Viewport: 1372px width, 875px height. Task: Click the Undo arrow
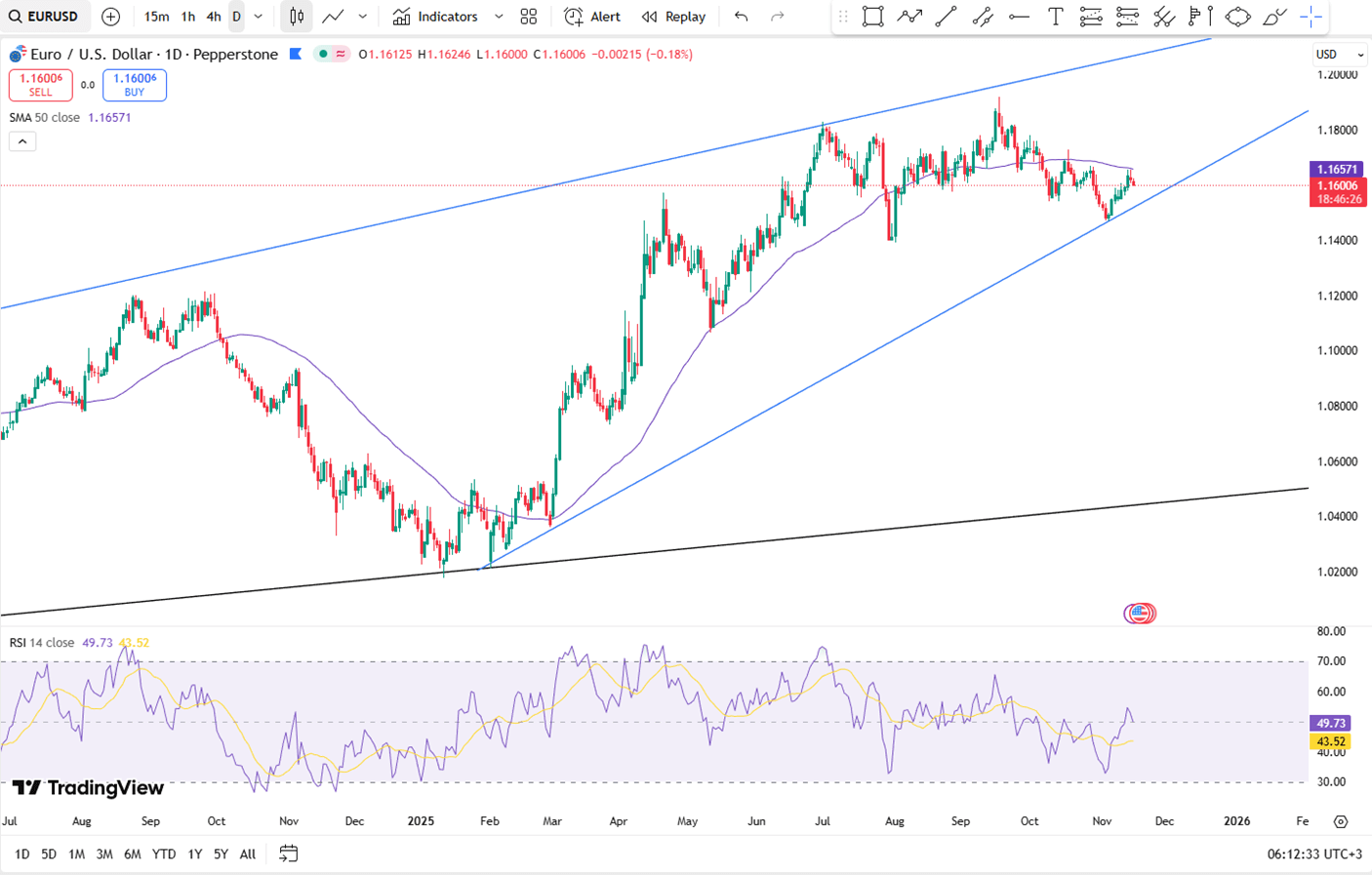pyautogui.click(x=742, y=17)
